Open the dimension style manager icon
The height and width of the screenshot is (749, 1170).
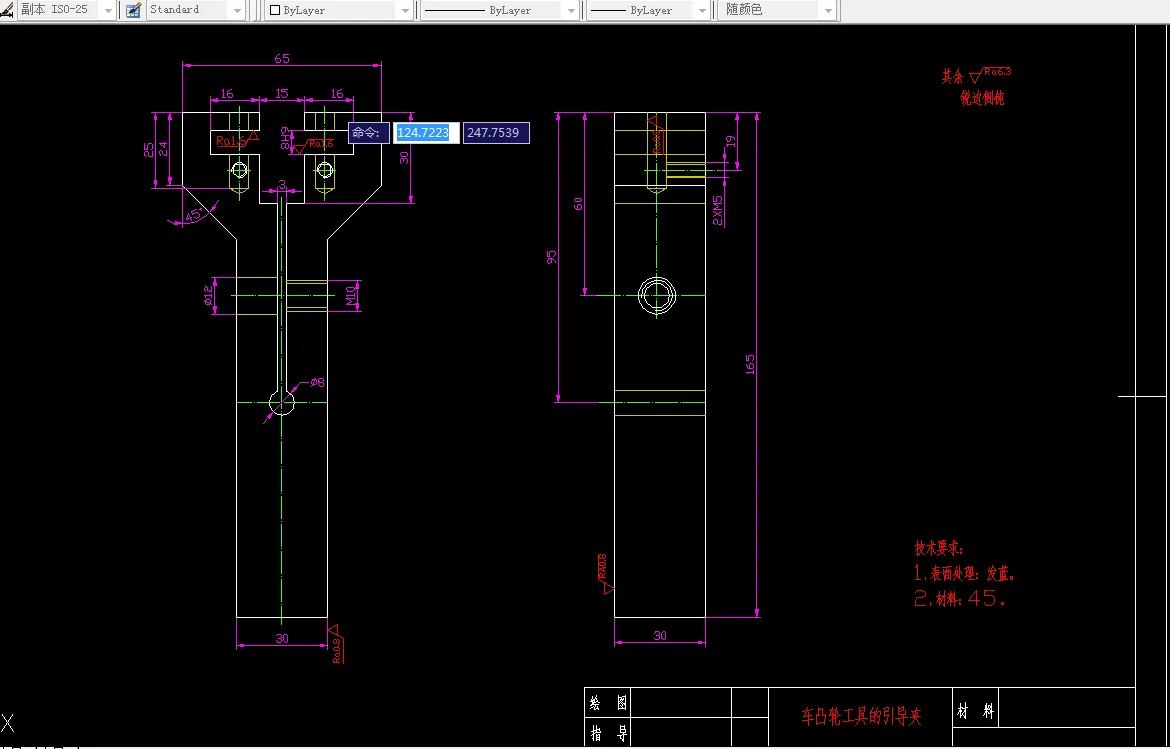click(6, 10)
